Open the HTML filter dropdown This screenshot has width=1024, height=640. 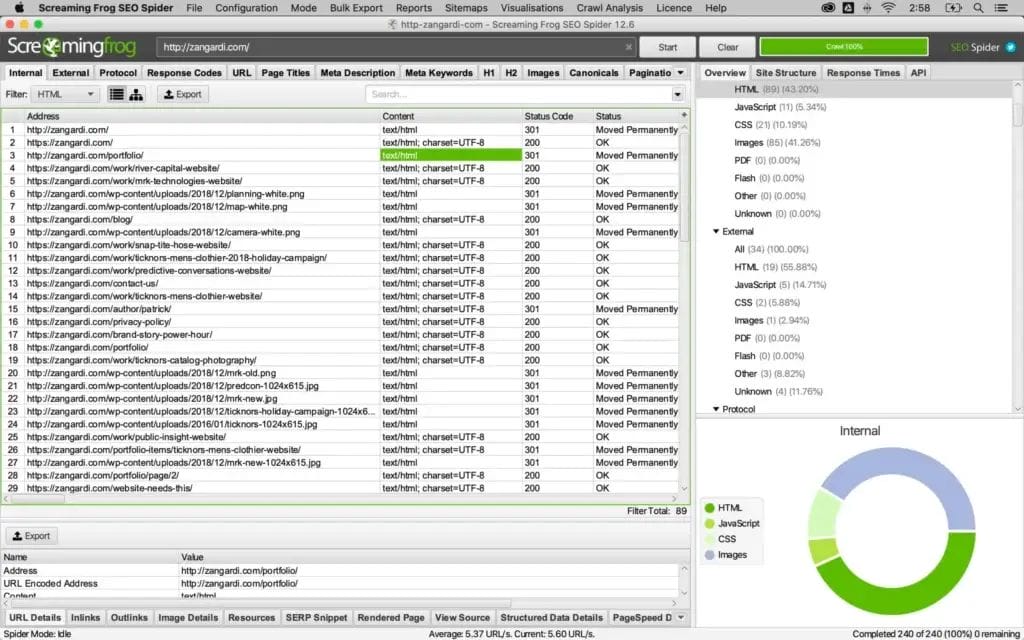tap(66, 94)
